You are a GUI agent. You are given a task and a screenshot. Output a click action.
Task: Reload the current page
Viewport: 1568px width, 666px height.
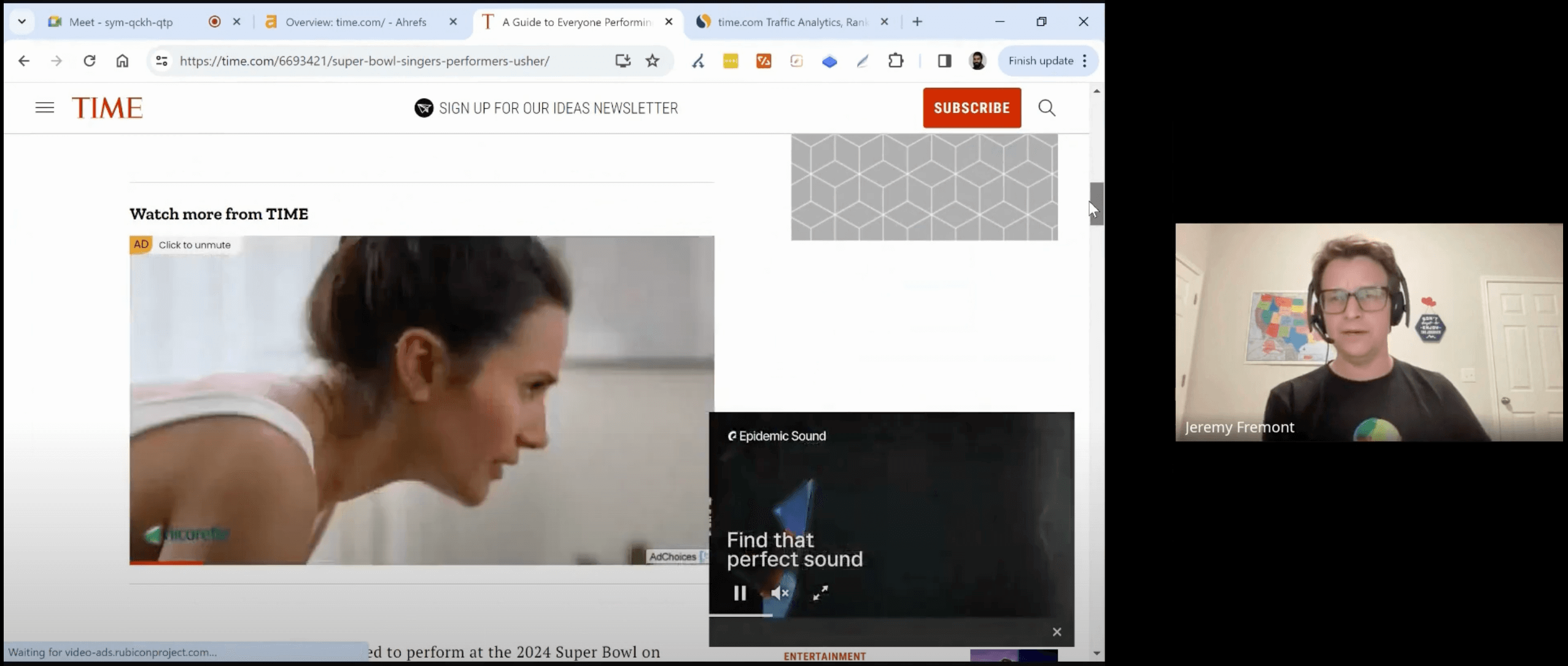[x=90, y=61]
